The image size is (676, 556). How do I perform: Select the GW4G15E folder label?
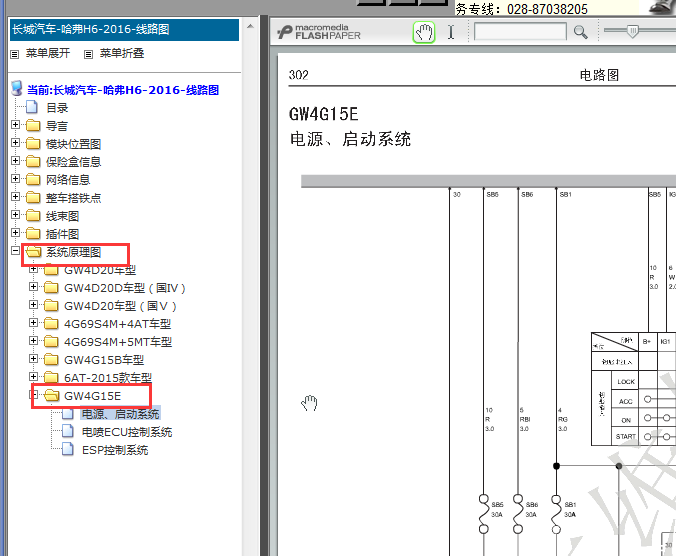click(x=93, y=396)
